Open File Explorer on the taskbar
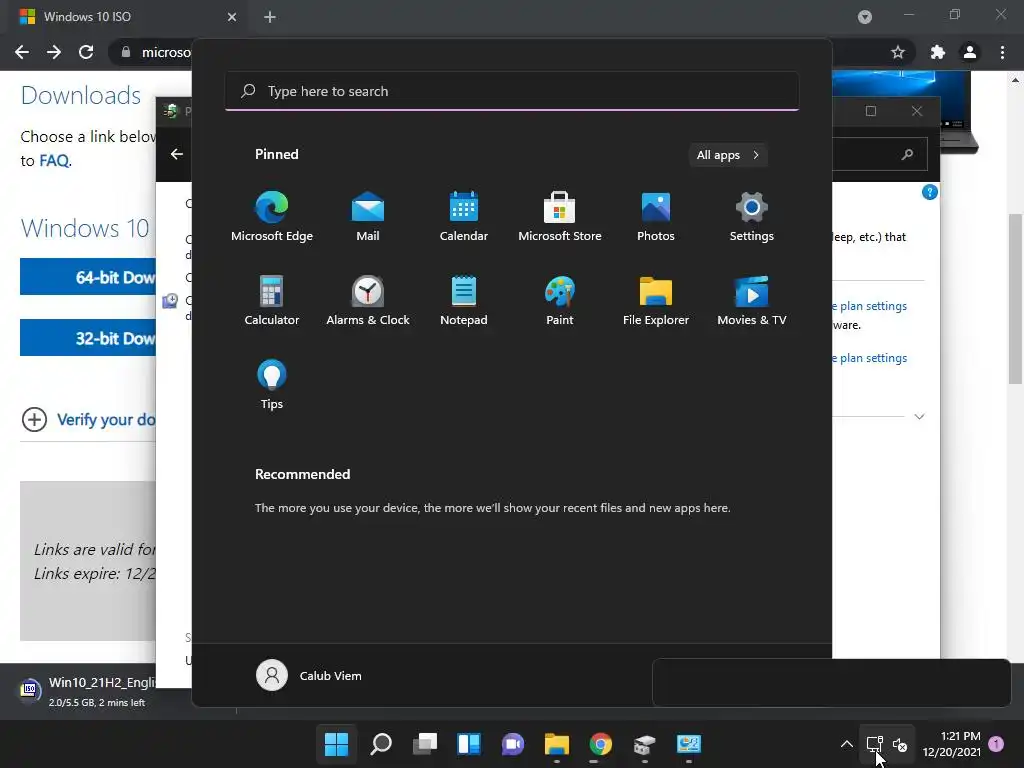 coord(556,744)
